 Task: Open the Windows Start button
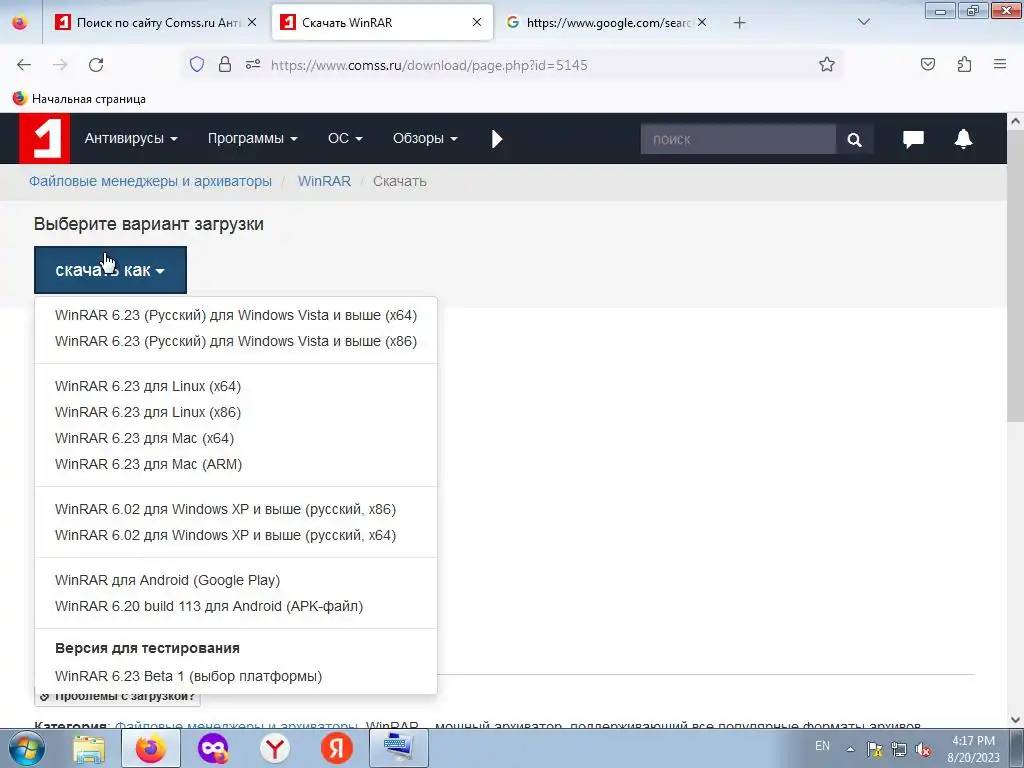click(x=27, y=748)
